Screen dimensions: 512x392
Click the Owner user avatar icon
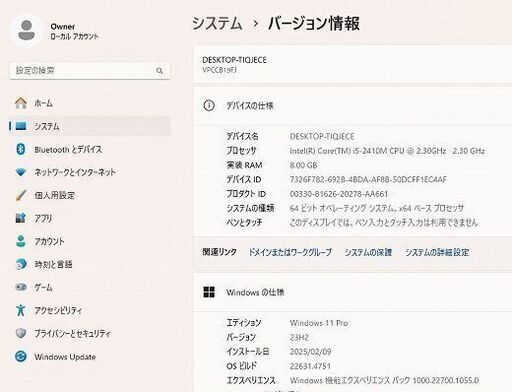[x=27, y=30]
